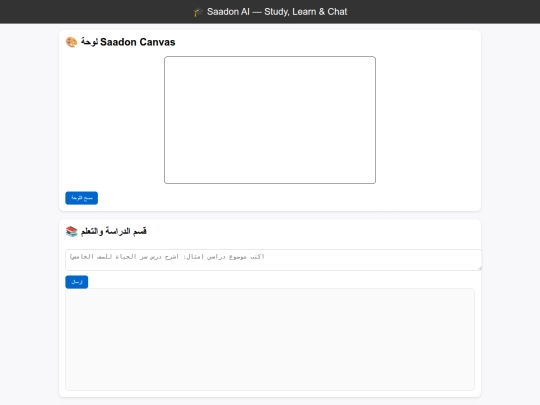Click the palette icon beside Saadon Canvas

pyautogui.click(x=72, y=42)
